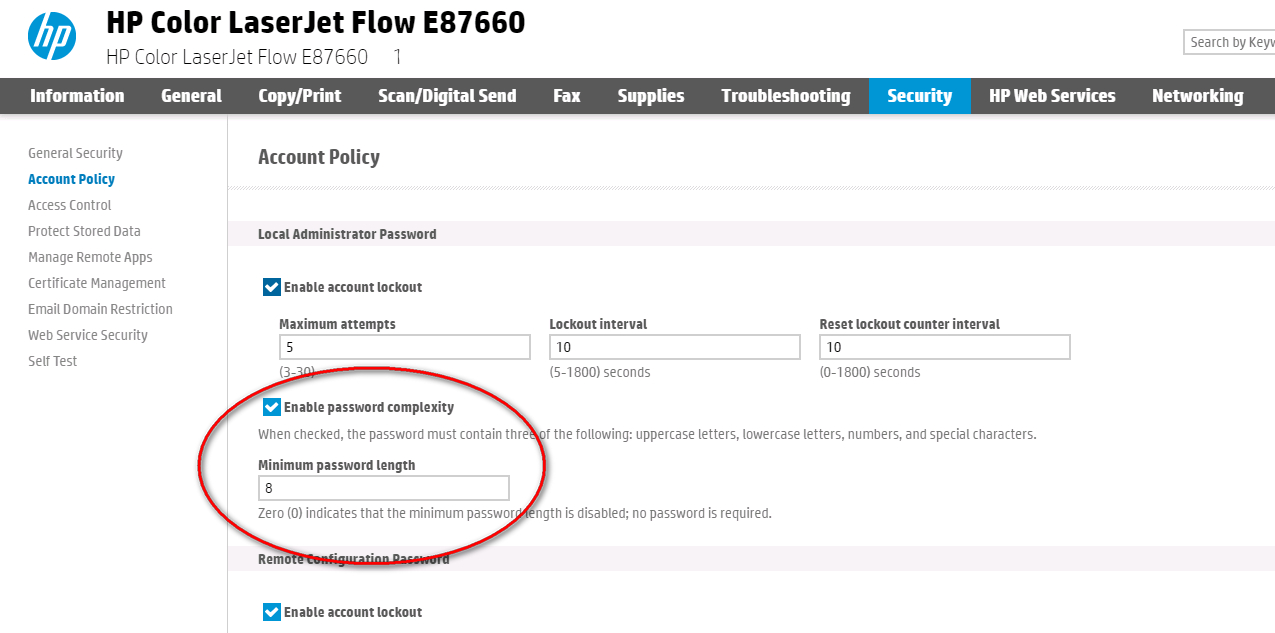Open the Information tab
The height and width of the screenshot is (633, 1275).
tap(77, 96)
